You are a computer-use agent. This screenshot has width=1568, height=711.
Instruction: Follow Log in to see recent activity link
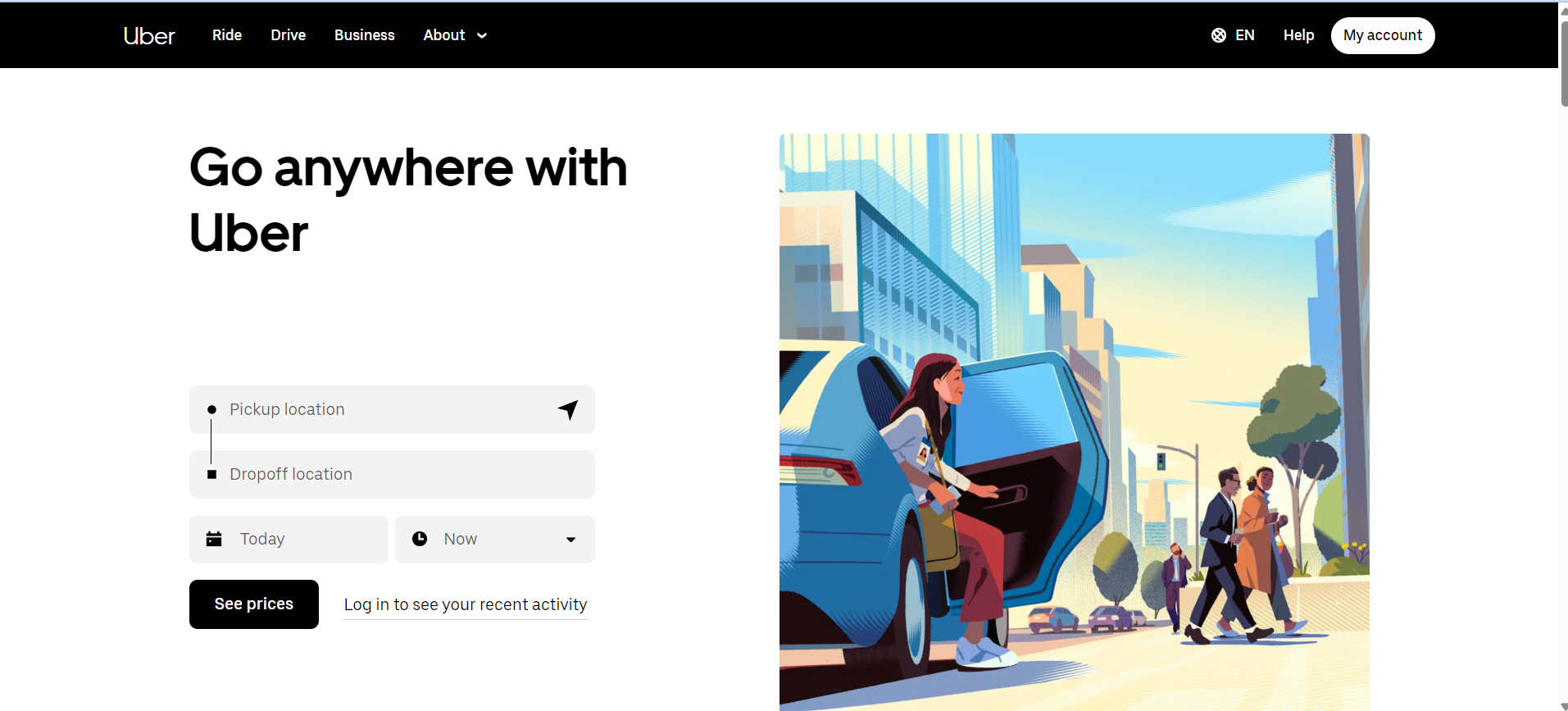466,604
